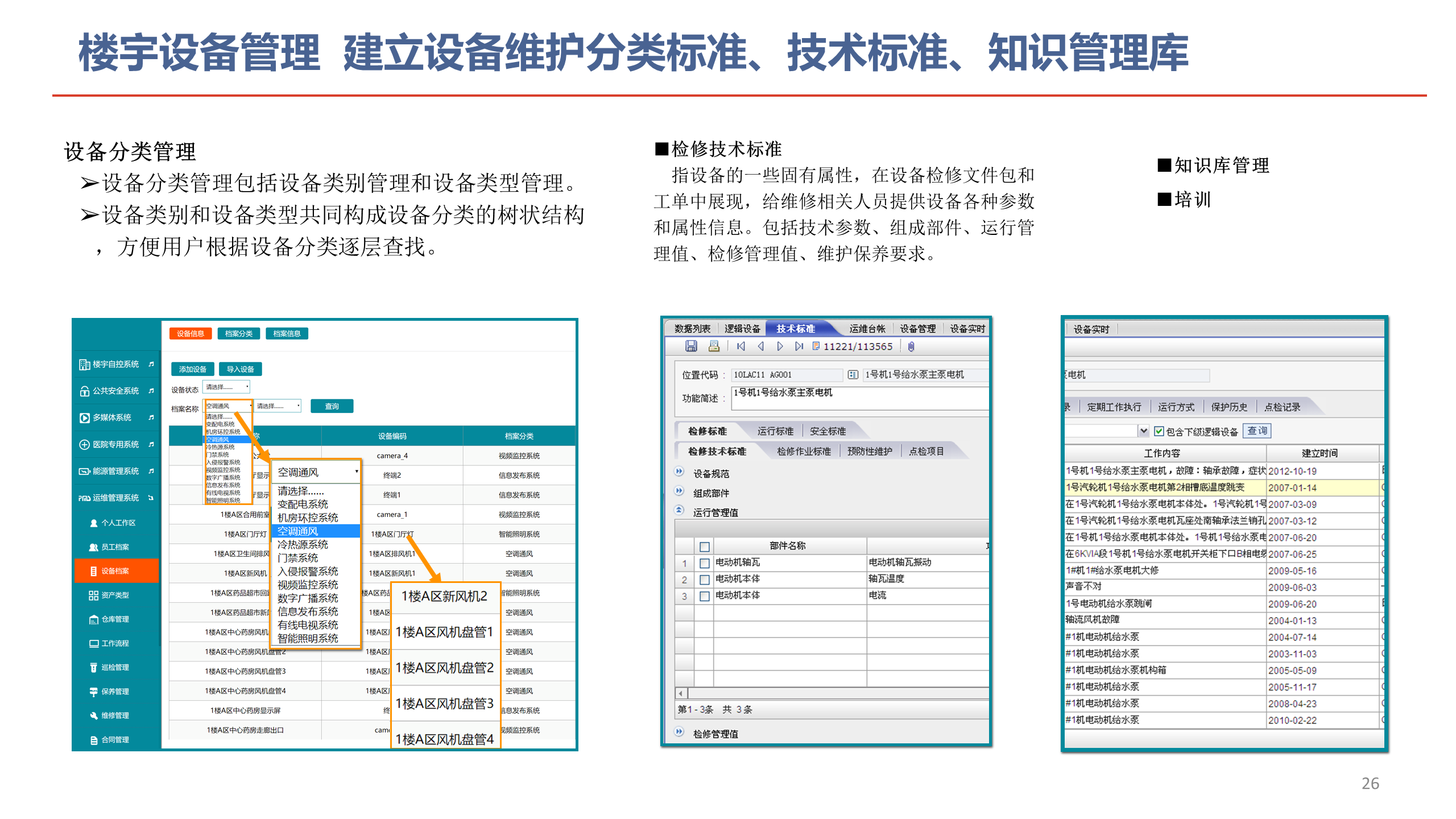The image size is (1456, 819).
Task: Open 工作流程 monitor icon in sidebar
Action: pos(94,644)
